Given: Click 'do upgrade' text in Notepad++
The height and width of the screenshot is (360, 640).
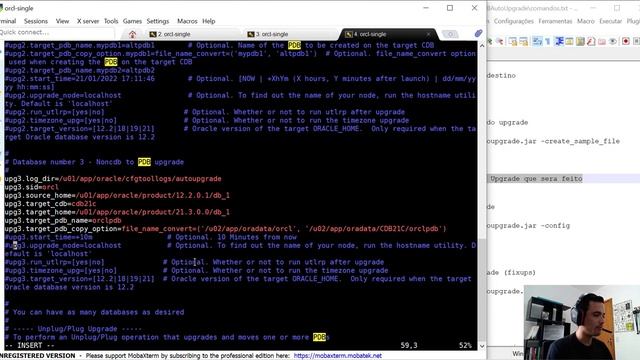Looking at the screenshot, I should [507, 122].
